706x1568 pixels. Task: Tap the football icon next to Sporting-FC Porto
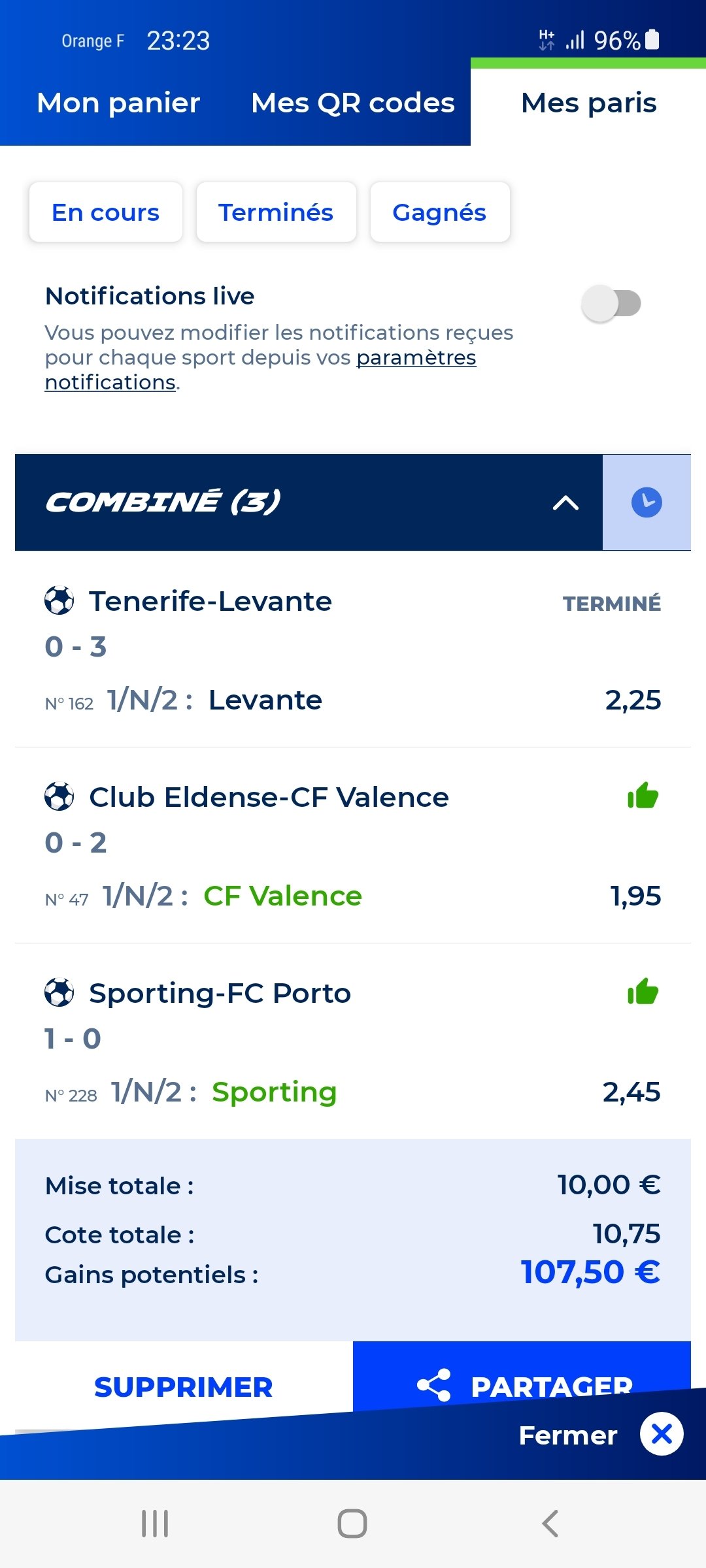click(x=59, y=993)
